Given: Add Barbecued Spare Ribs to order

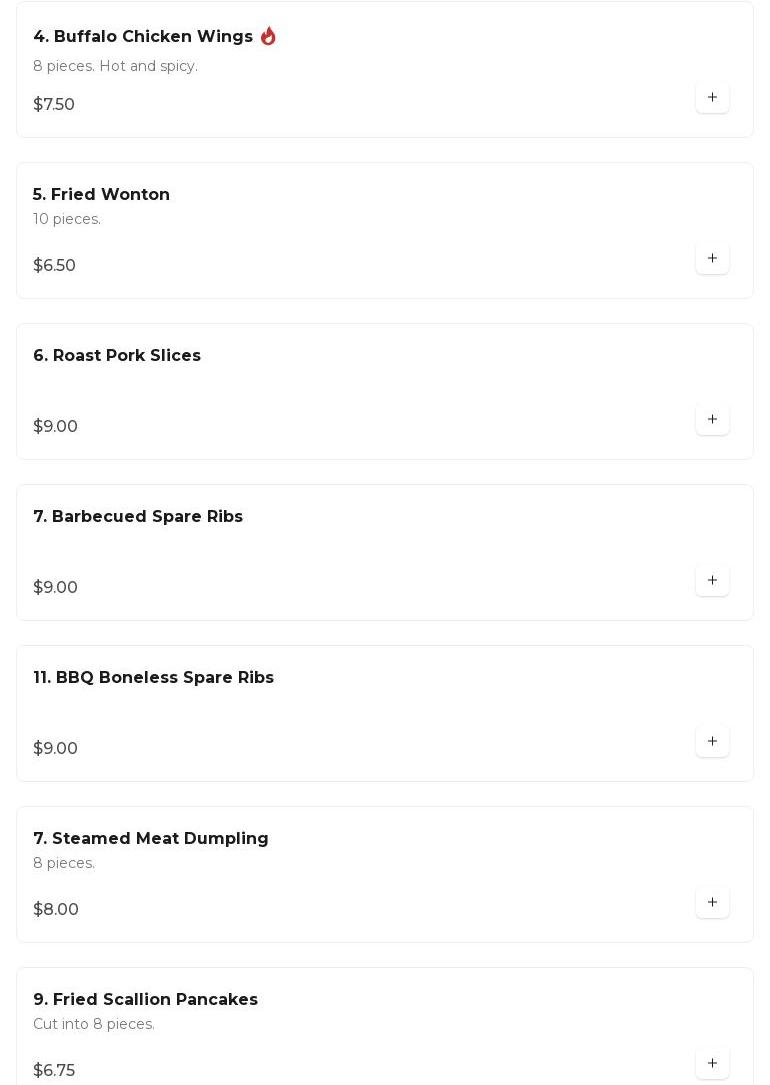Looking at the screenshot, I should [712, 580].
